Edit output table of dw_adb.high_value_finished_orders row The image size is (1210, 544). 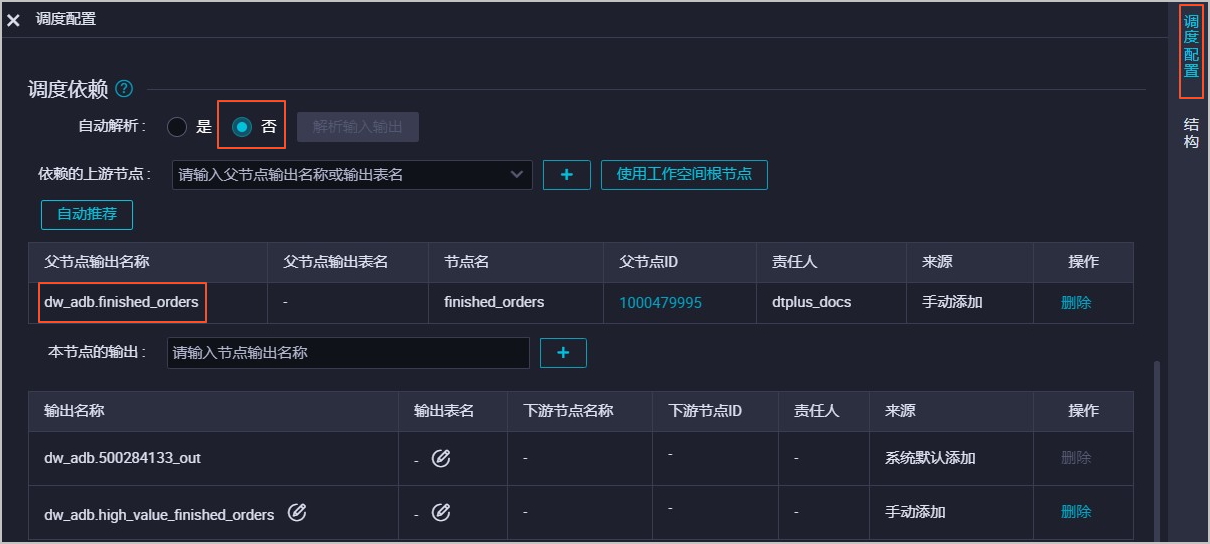click(x=441, y=512)
